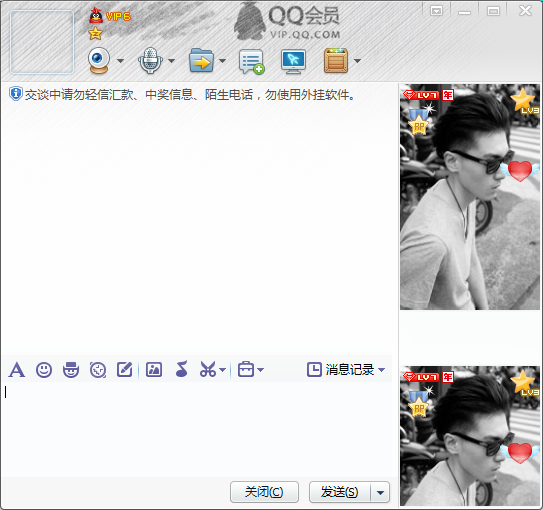Start a voice call with microphone icon
The height and width of the screenshot is (510, 543).
pyautogui.click(x=150, y=60)
